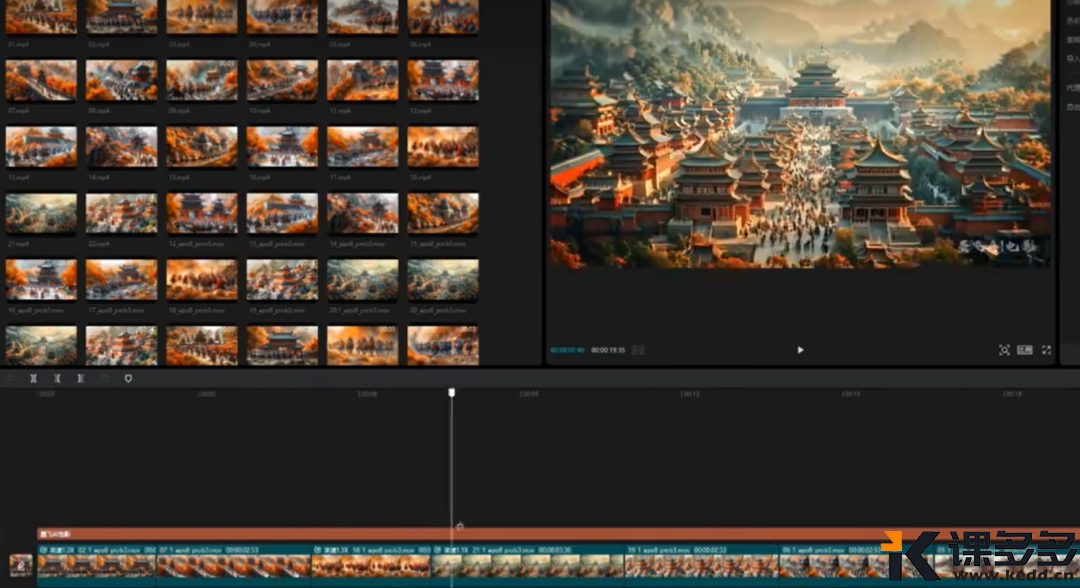Enter fullscreen preview mode

pos(1047,350)
